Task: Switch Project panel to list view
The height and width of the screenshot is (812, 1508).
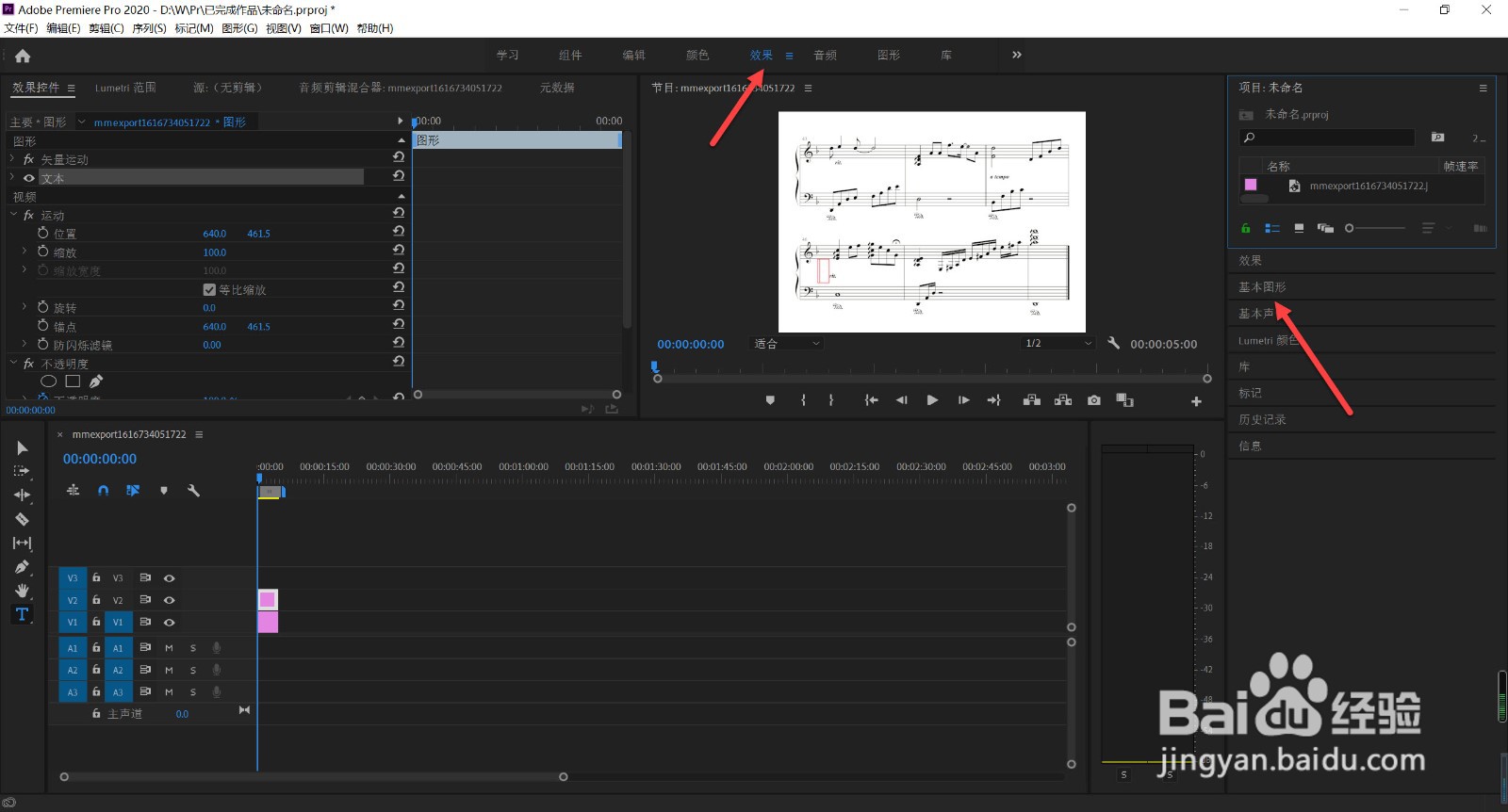Action: pos(1272,228)
